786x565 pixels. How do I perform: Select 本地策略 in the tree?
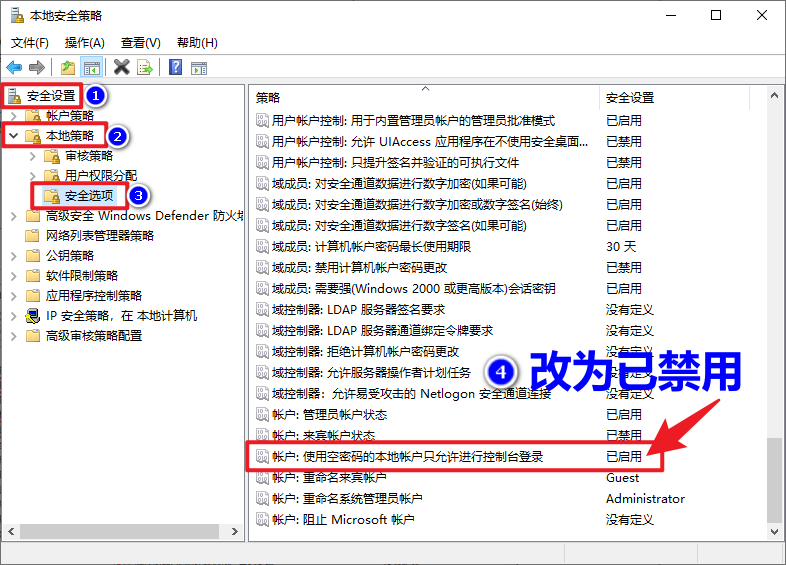pyautogui.click(x=70, y=136)
